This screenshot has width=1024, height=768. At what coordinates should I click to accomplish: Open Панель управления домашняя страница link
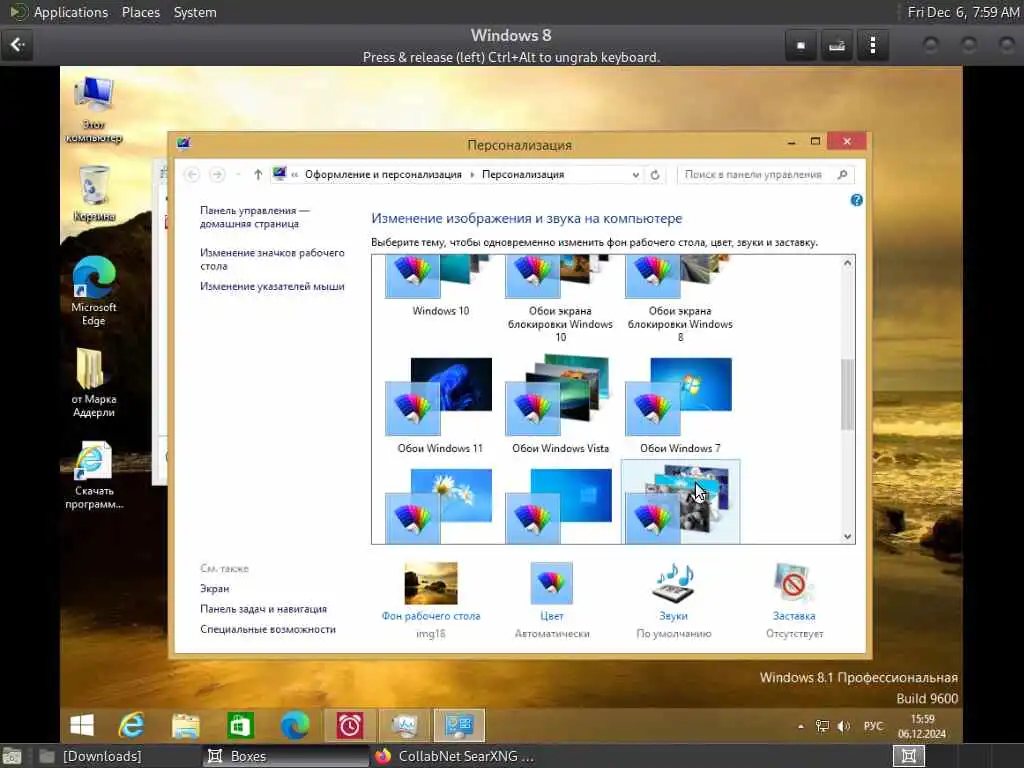click(254, 217)
